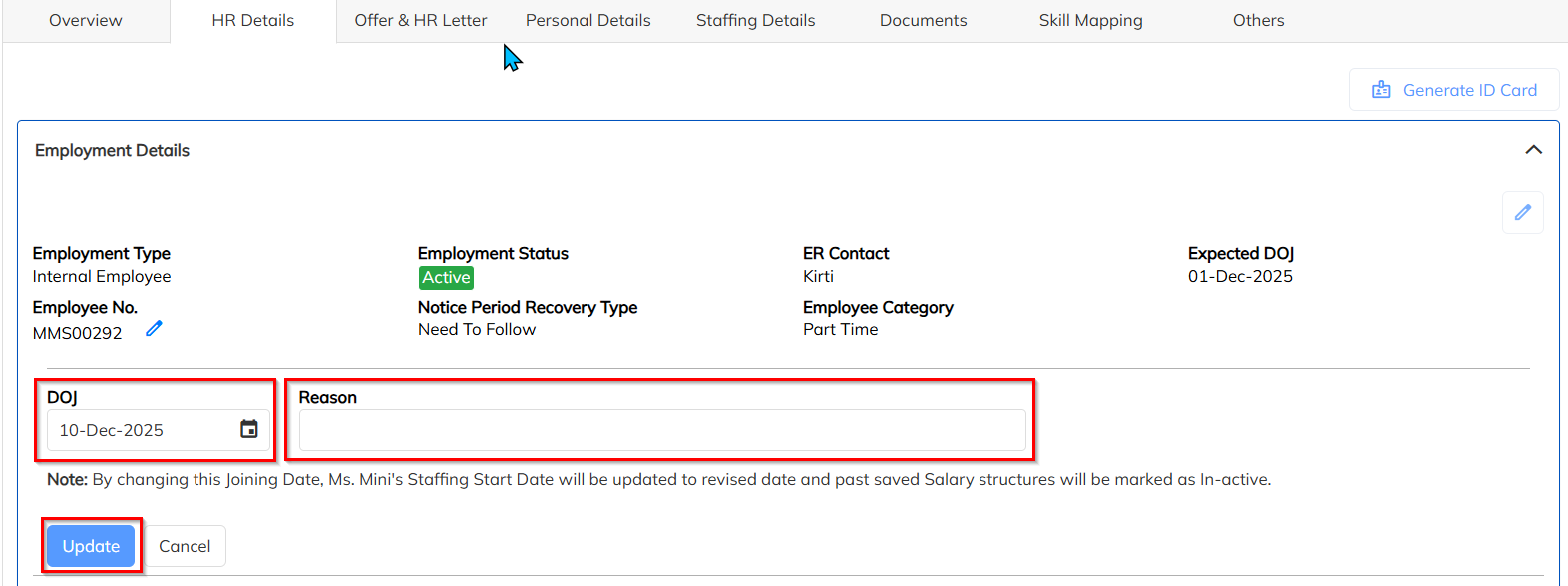Switch to the Overview tab
Viewport: 1568px width, 586px height.
coord(86,20)
